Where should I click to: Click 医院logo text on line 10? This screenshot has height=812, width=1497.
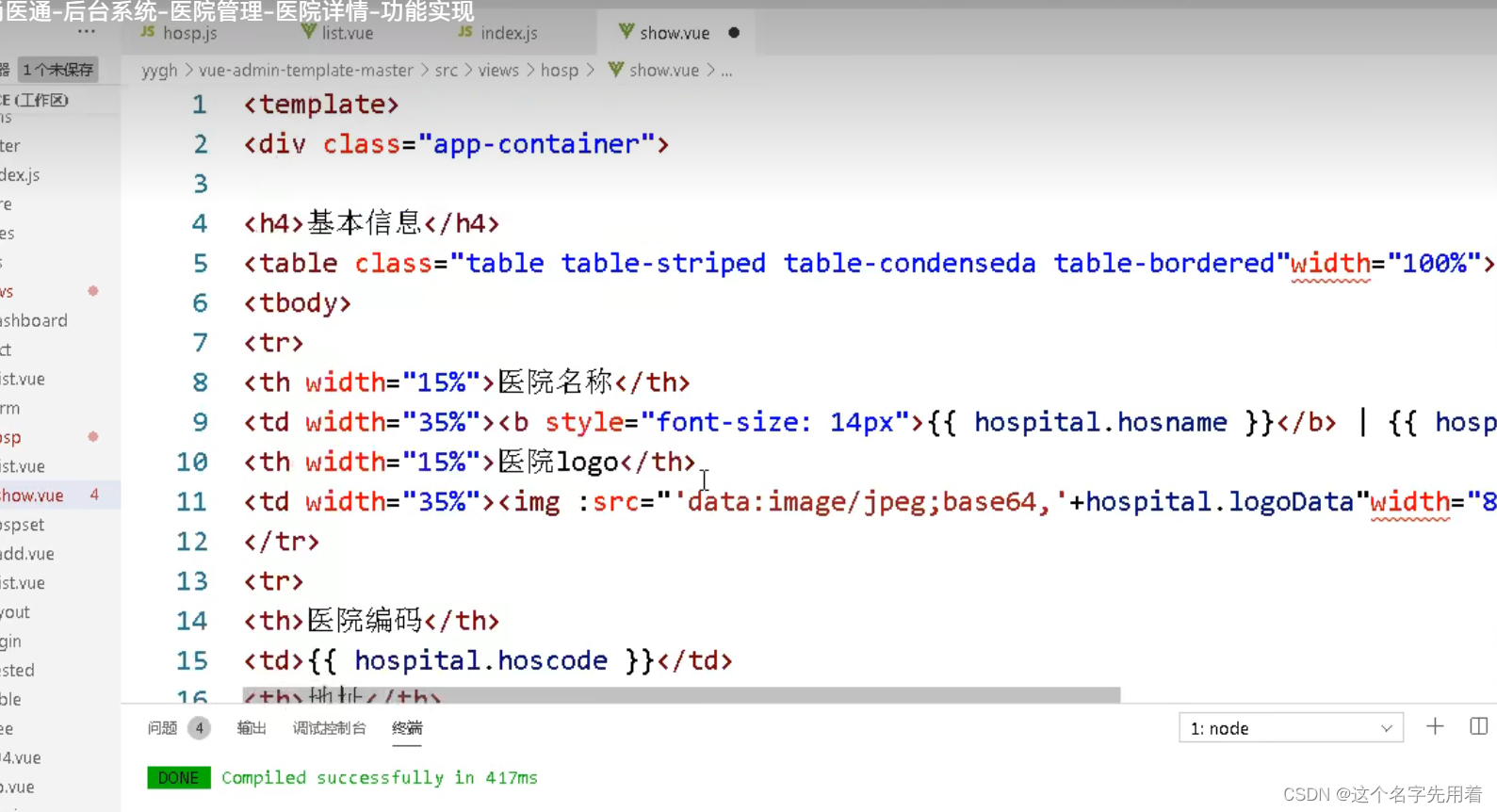558,463
